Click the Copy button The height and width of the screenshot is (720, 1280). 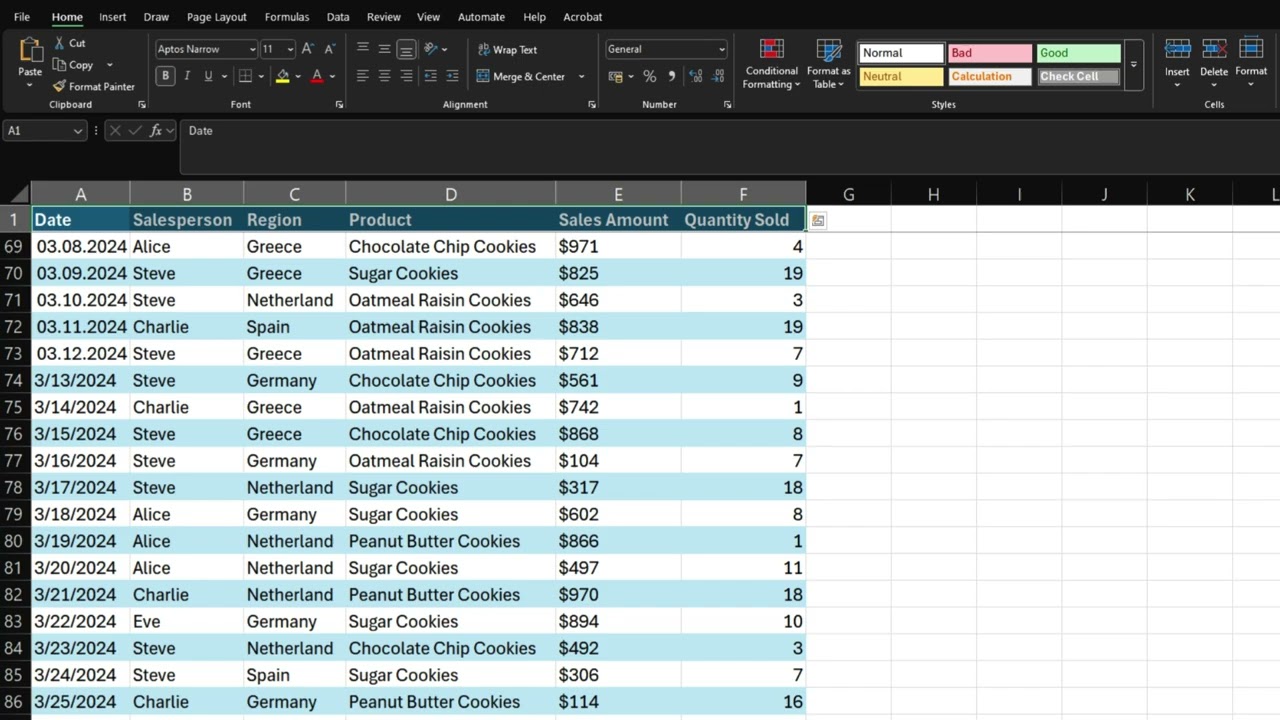73,65
